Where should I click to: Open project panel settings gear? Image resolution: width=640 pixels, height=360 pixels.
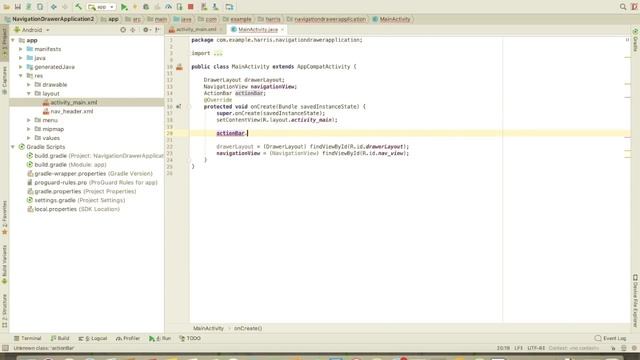pyautogui.click(x=146, y=30)
